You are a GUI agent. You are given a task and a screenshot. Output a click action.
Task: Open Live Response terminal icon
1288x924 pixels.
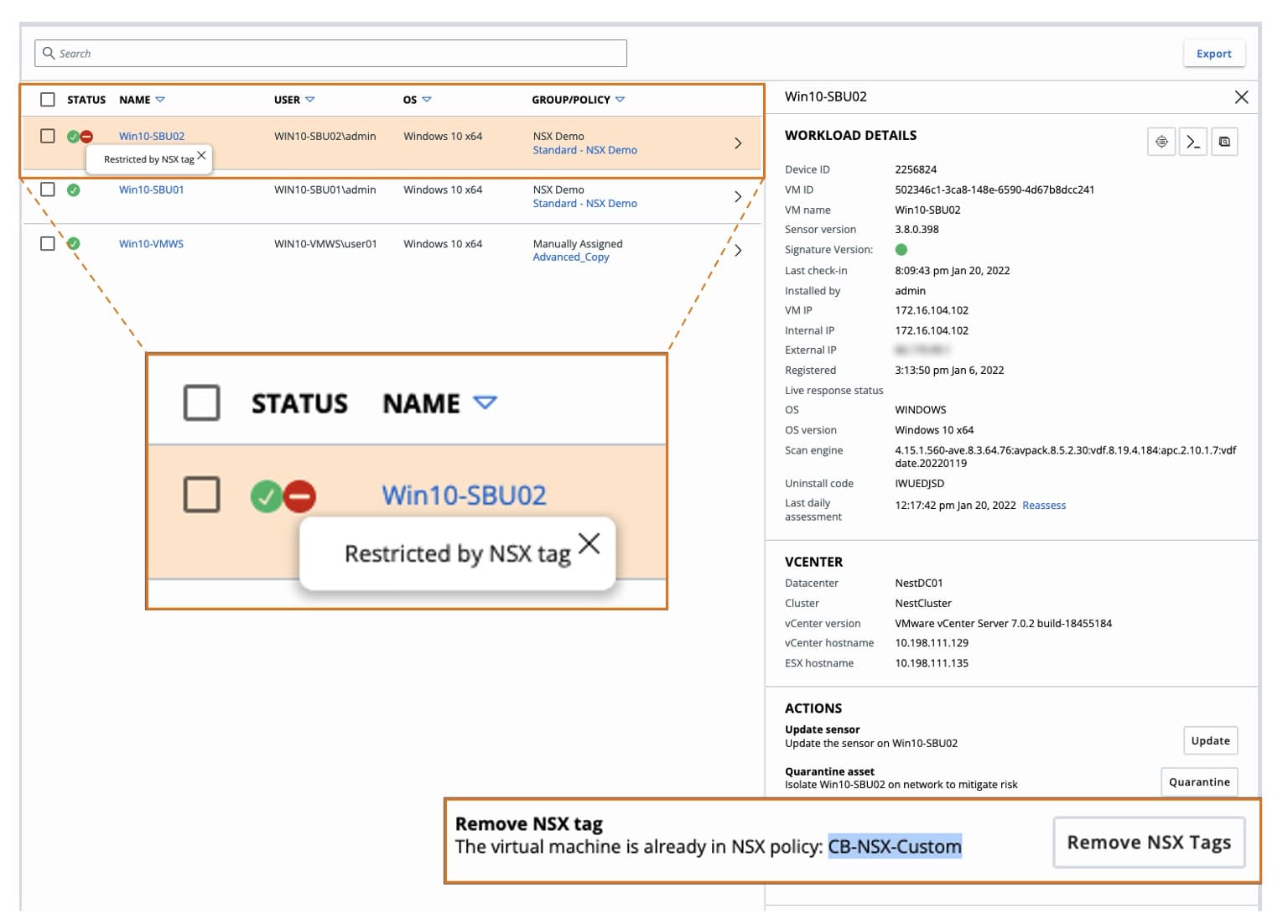pyautogui.click(x=1192, y=142)
